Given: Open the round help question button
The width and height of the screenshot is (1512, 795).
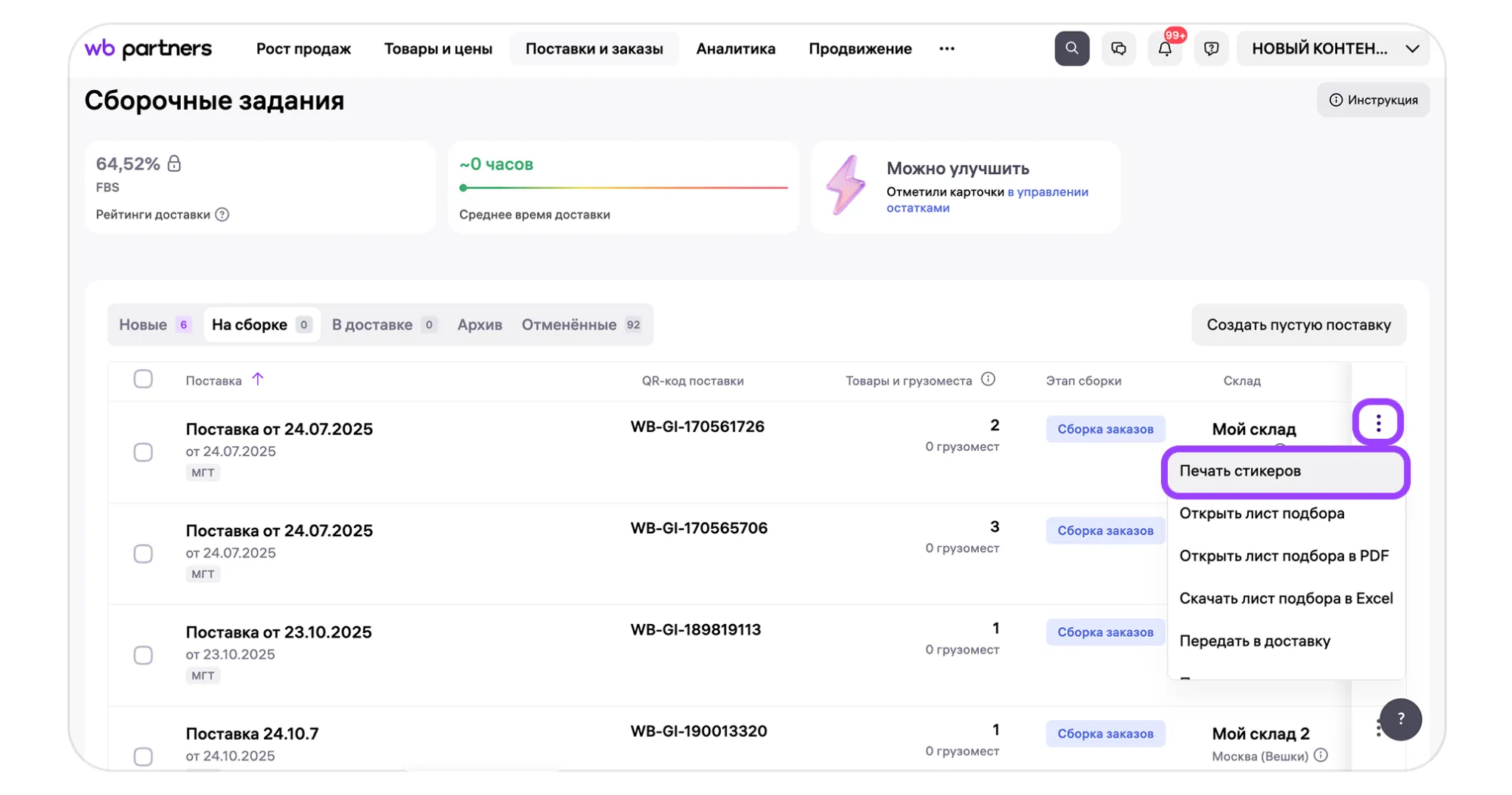Looking at the screenshot, I should pos(1400,719).
